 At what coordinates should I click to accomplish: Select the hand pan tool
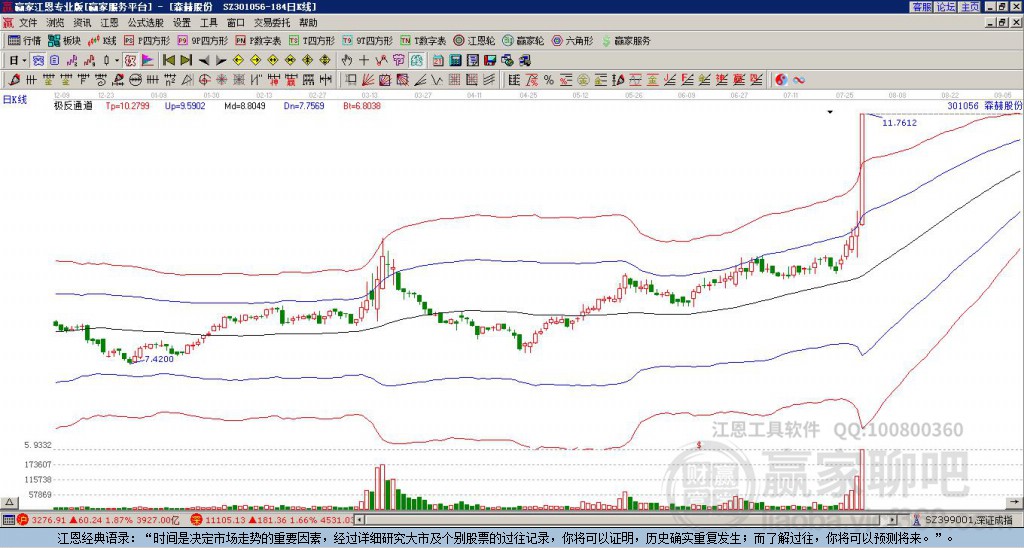(347, 61)
